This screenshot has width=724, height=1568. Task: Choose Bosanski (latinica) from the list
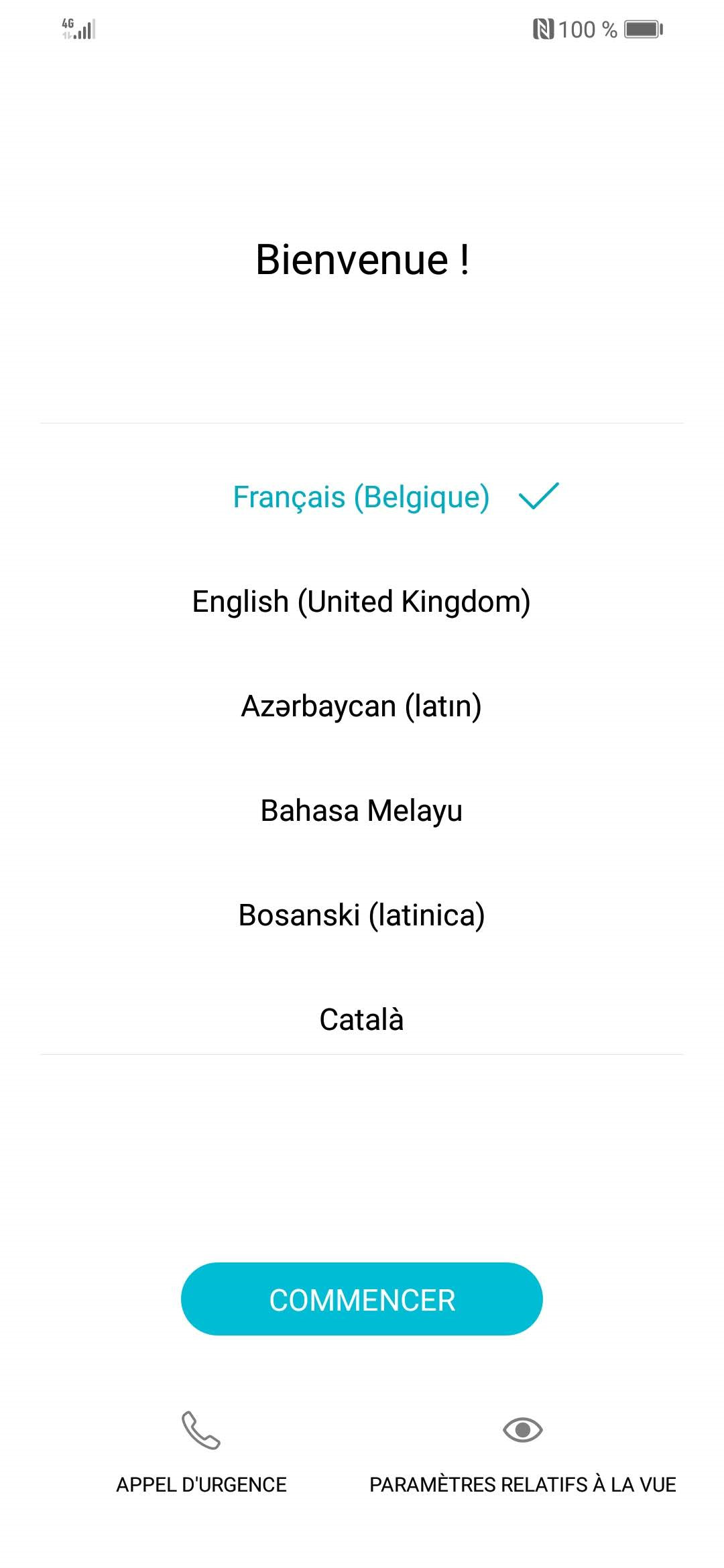pyautogui.click(x=361, y=915)
